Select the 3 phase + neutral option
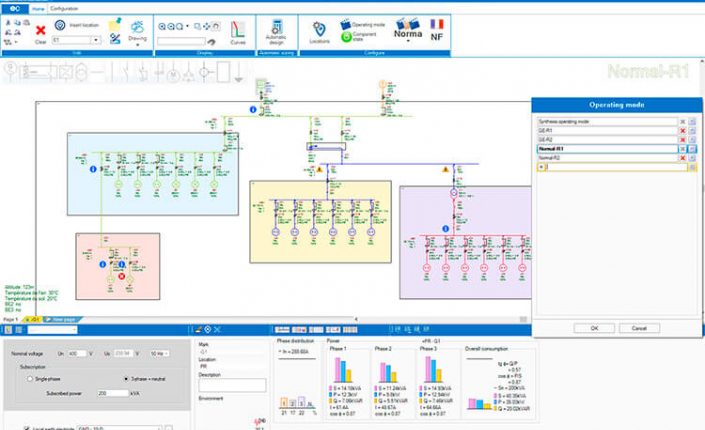705x430 pixels. [x=126, y=379]
